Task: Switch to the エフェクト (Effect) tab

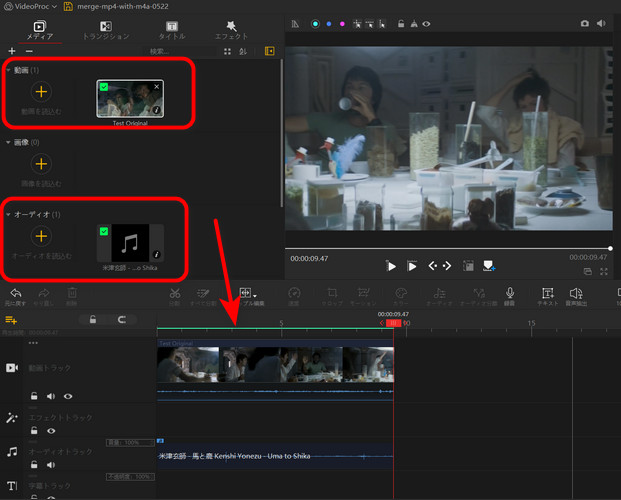Action: coord(231,31)
